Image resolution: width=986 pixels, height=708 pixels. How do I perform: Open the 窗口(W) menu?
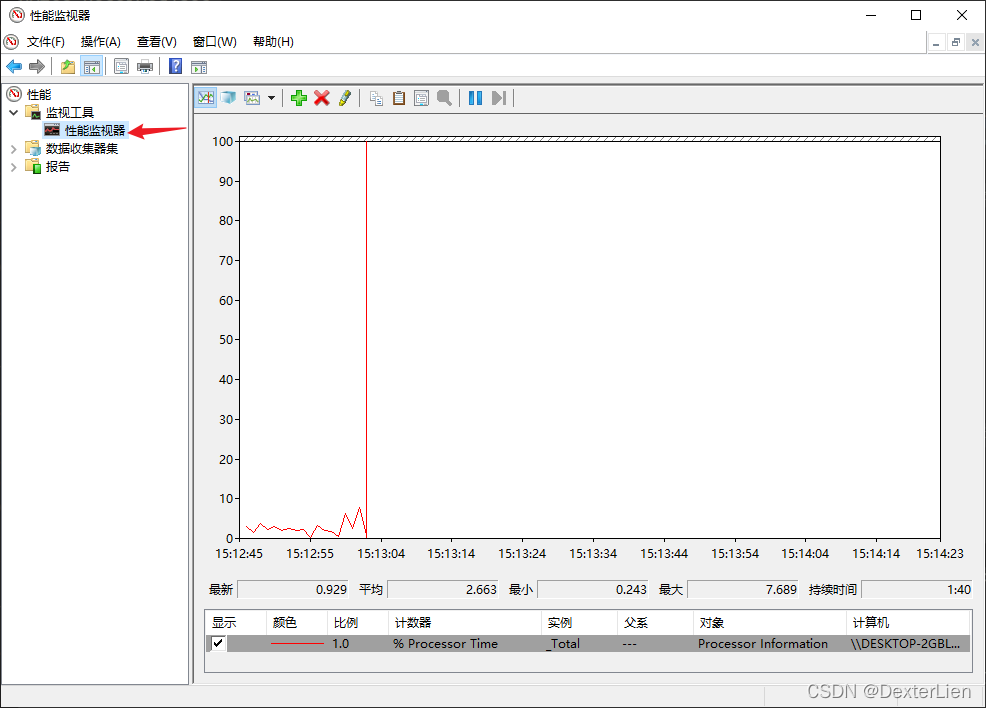214,41
